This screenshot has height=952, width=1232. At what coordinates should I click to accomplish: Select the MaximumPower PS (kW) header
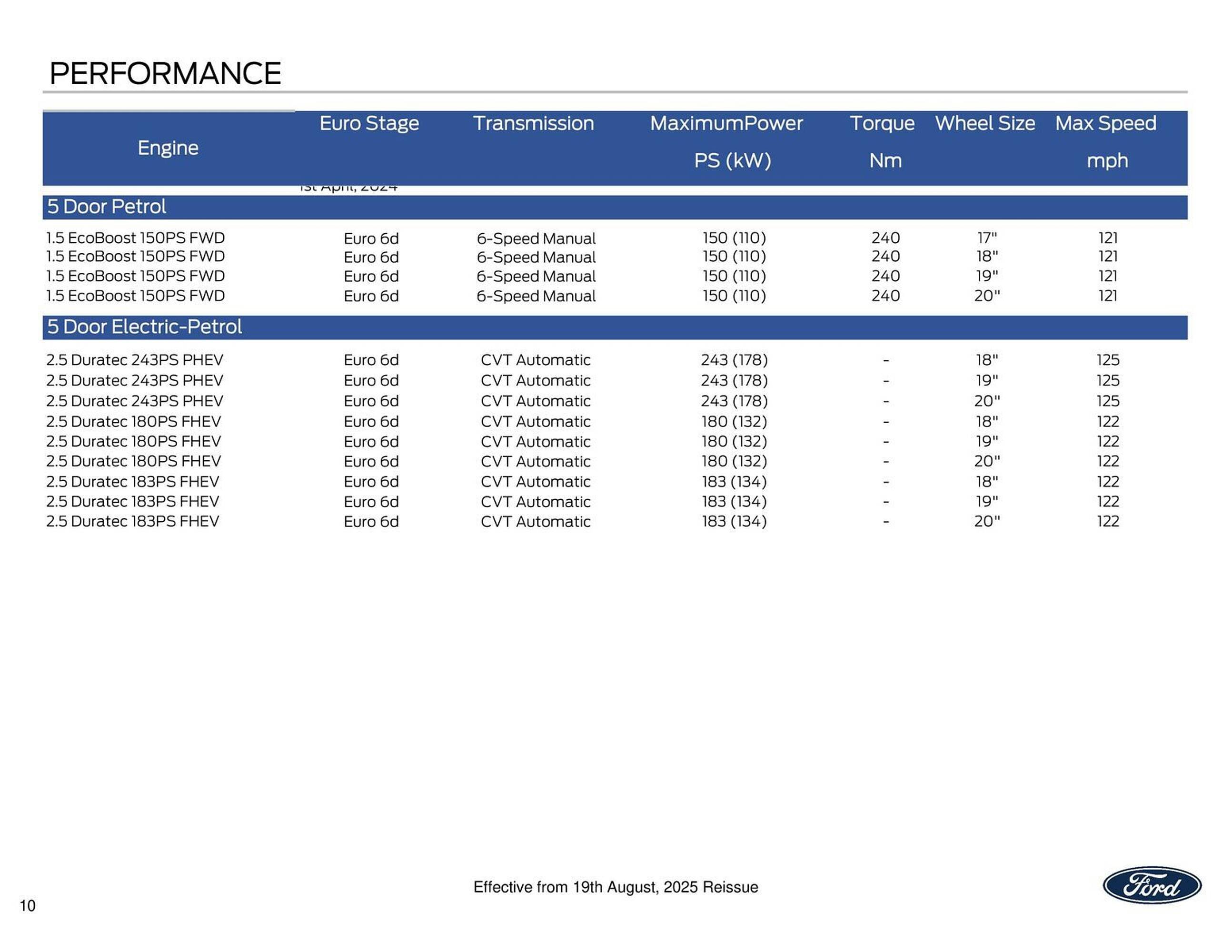click(x=726, y=141)
